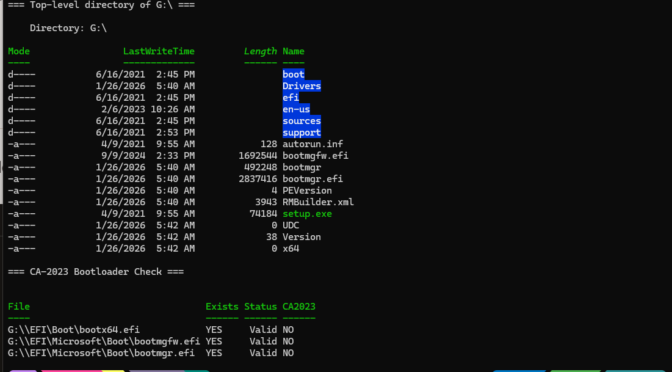This screenshot has height=372, width=672.
Task: Click the 'Top-level directory of G:\' heading
Action: coord(101,5)
